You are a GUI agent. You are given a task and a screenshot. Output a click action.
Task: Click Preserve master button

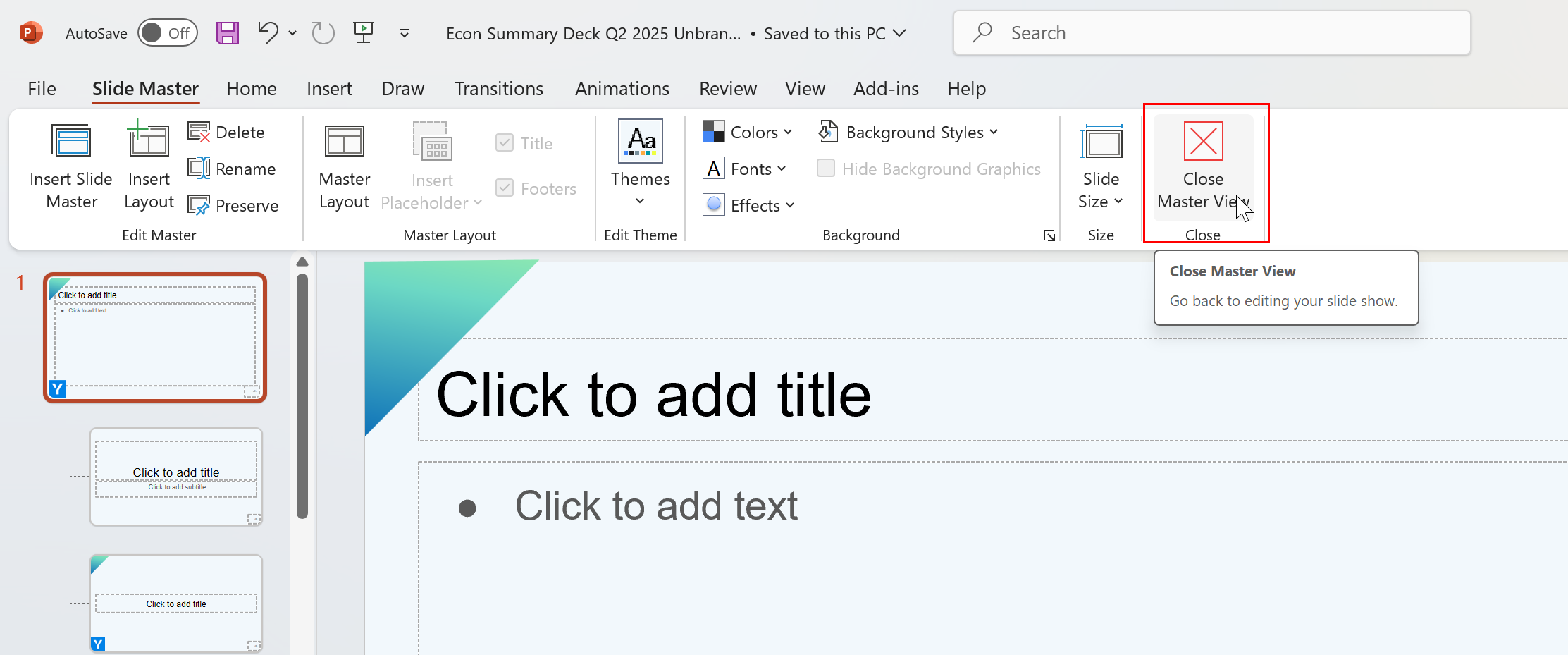coord(233,205)
